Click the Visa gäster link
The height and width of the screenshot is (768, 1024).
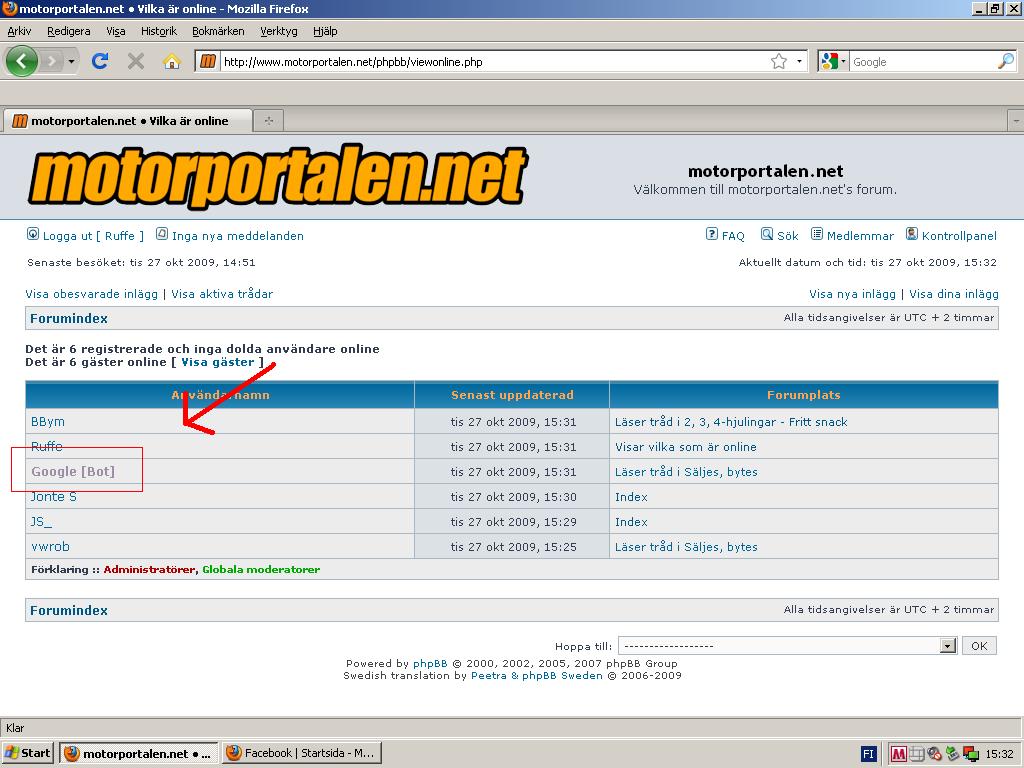(x=217, y=362)
